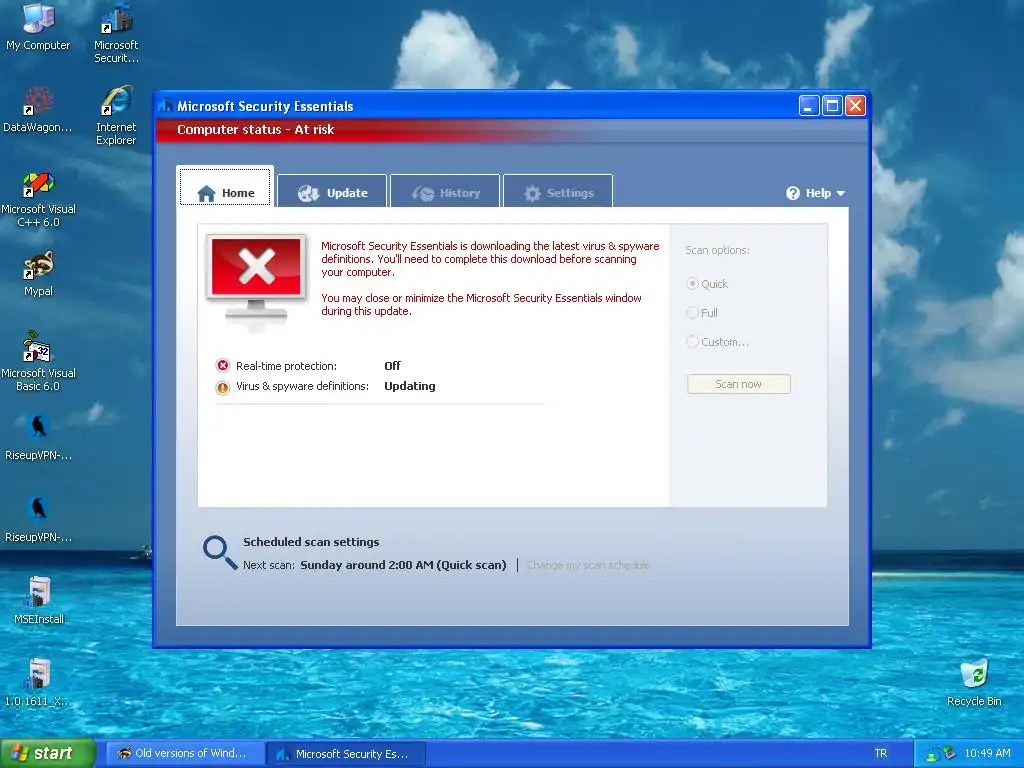Minimize the Security Essentials window
The image size is (1024, 768).
(808, 106)
